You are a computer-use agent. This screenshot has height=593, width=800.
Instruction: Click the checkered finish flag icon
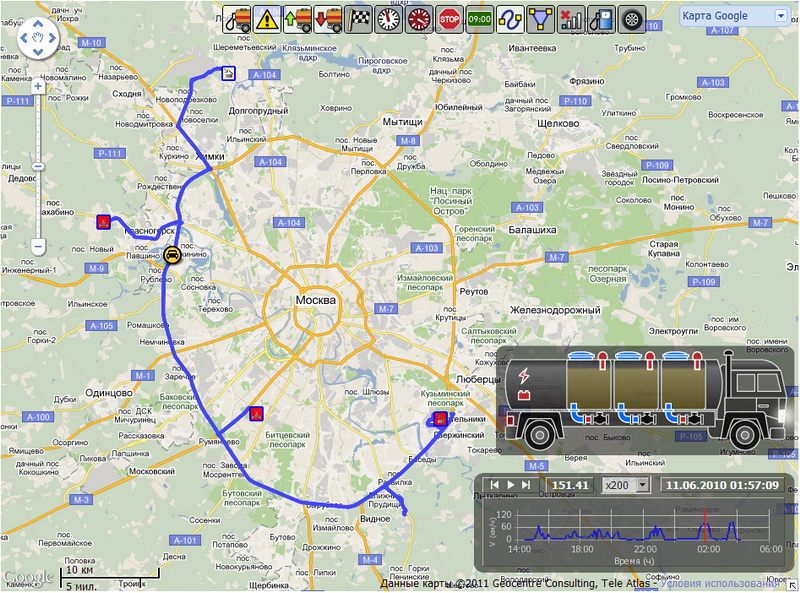tap(358, 19)
